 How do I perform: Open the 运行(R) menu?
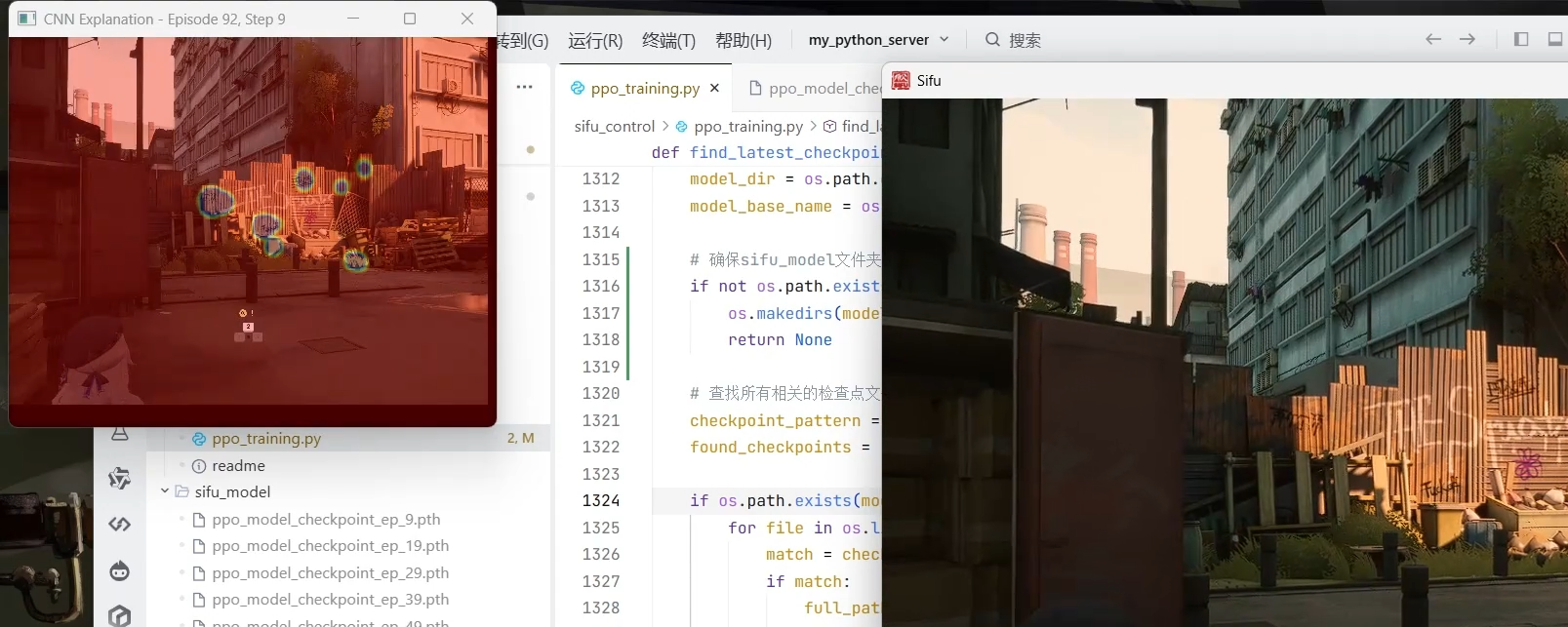[x=595, y=40]
